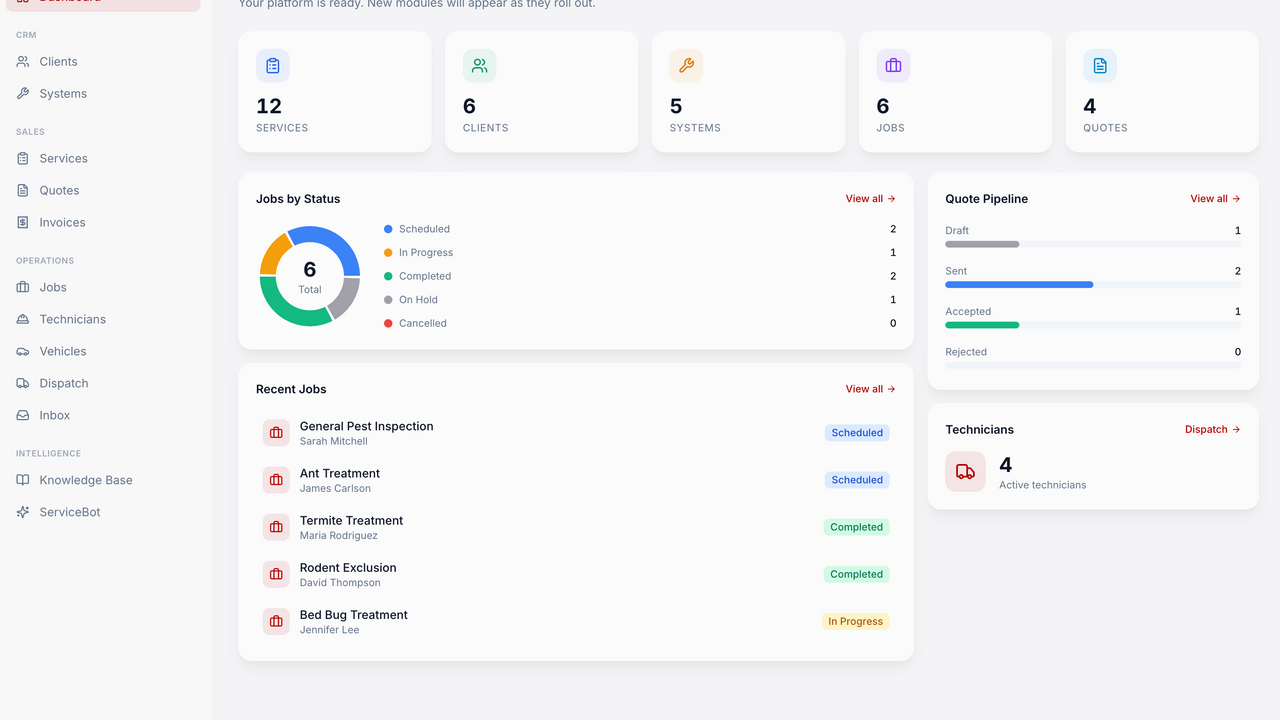Screen dimensions: 1280x720
Task: Open the 4 Quotes summary card
Action: (1162, 92)
